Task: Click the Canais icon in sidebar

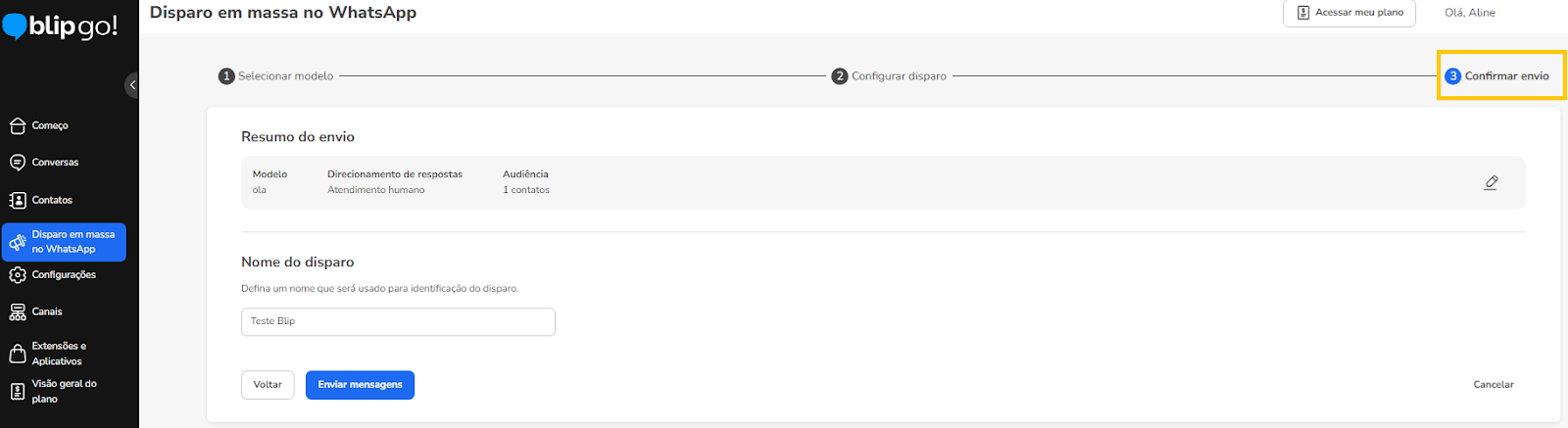Action: coord(17,312)
